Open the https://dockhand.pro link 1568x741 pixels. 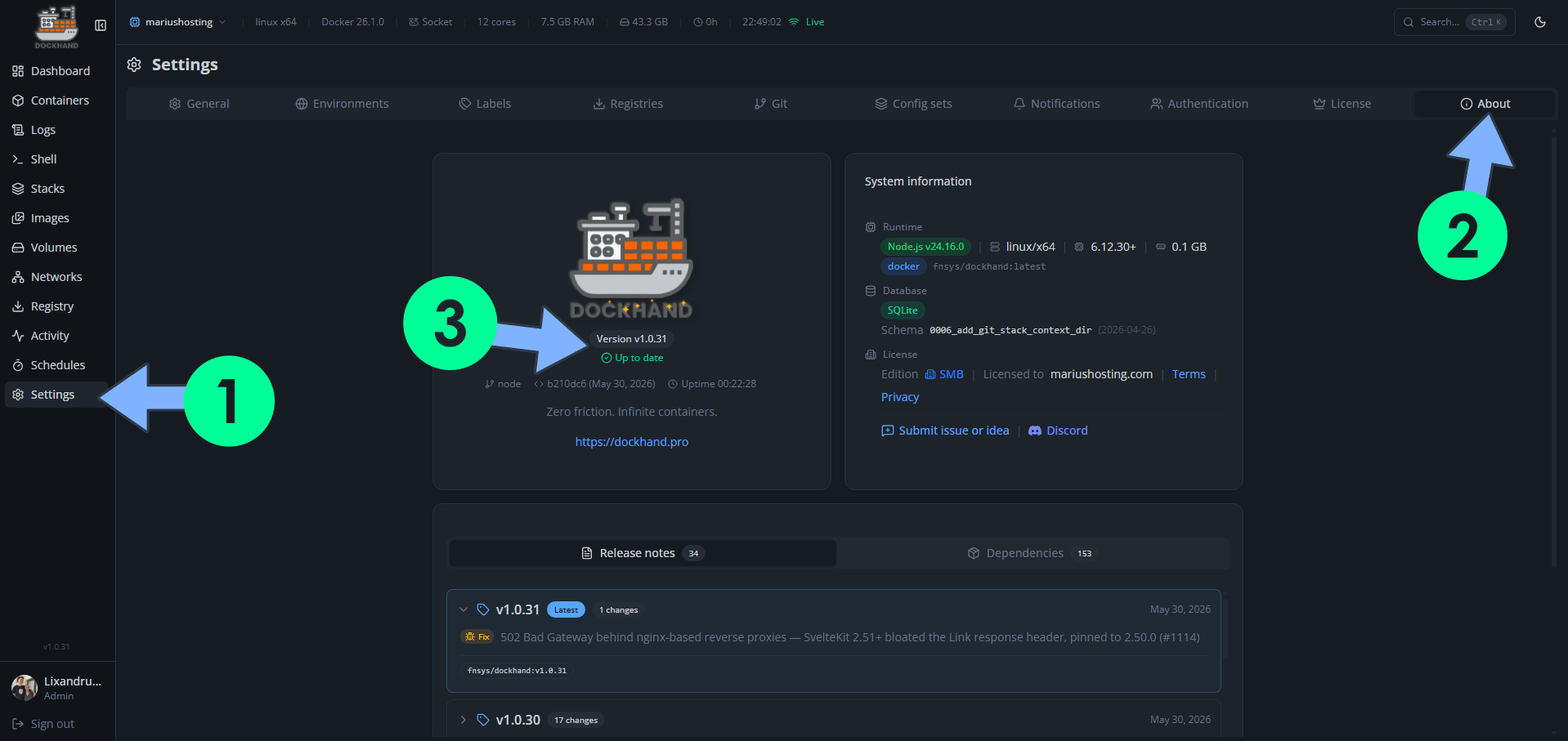tap(632, 442)
